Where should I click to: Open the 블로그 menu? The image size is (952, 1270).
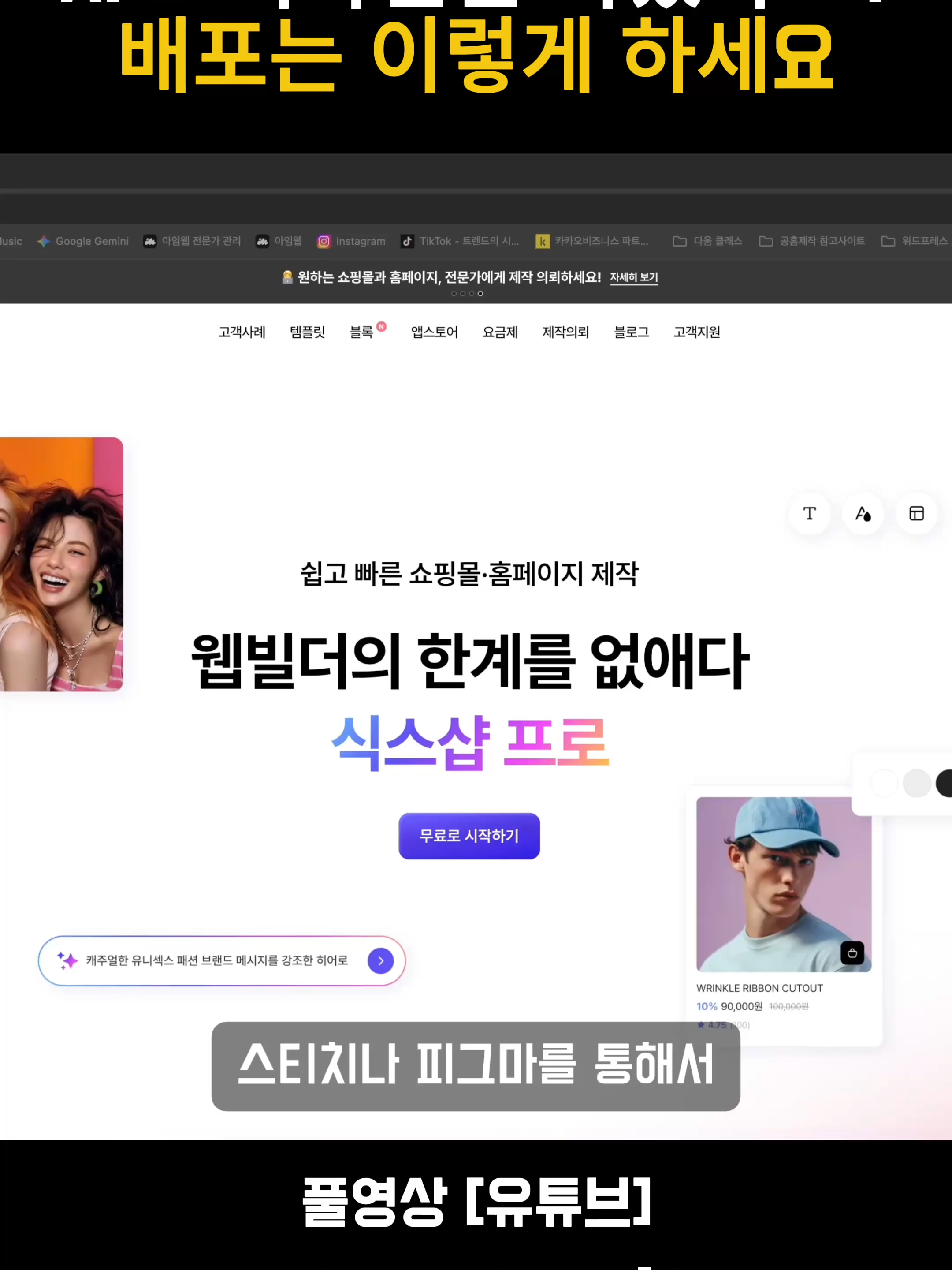click(631, 332)
